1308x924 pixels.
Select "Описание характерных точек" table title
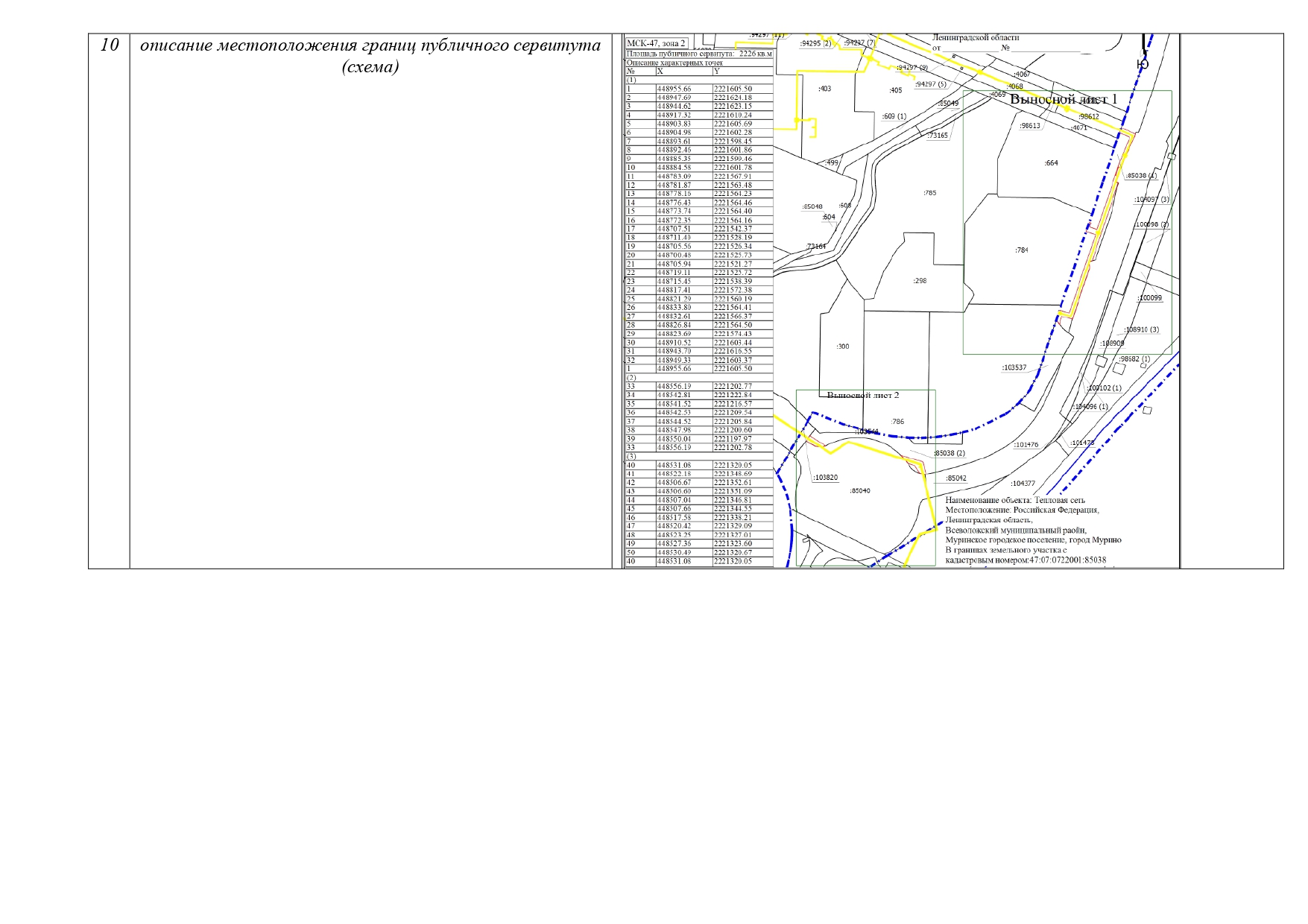674,63
